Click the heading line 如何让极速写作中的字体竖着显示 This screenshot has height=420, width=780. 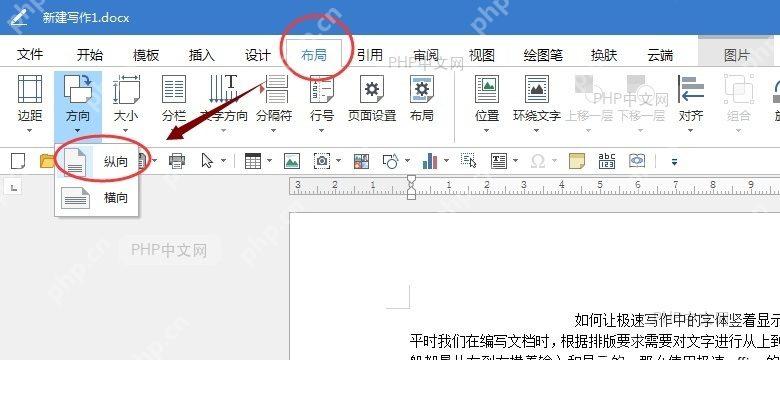(677, 320)
